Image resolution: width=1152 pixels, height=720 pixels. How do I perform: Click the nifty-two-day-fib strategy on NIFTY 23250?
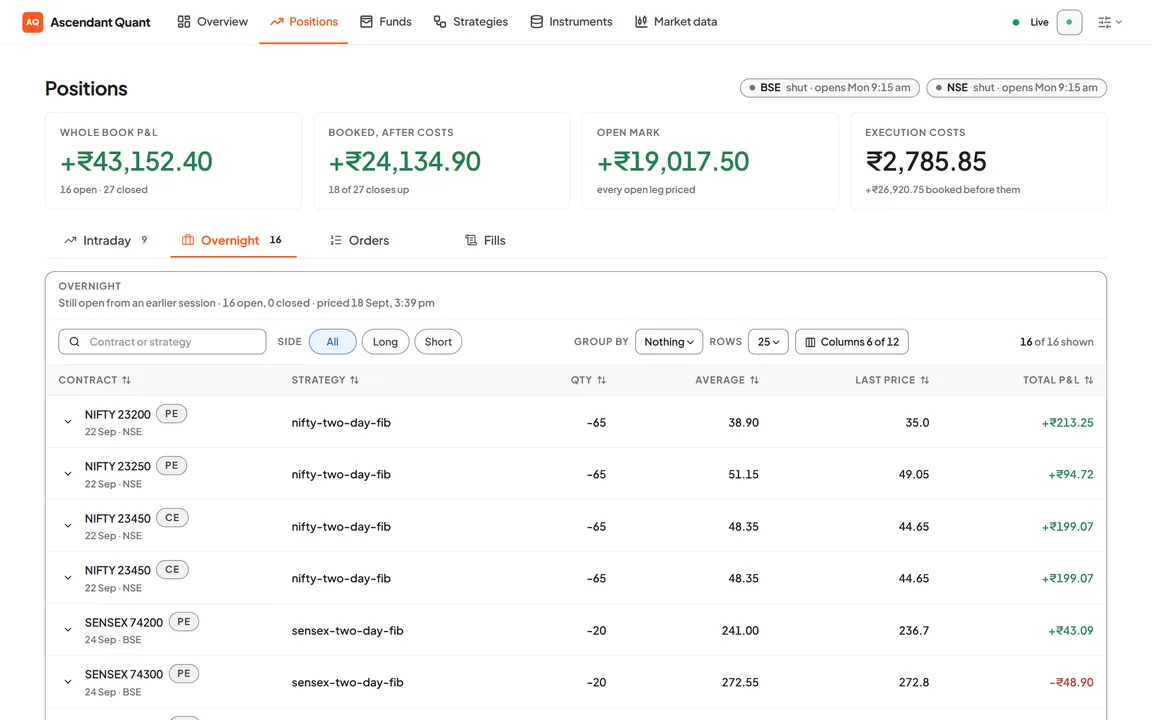coord(341,475)
